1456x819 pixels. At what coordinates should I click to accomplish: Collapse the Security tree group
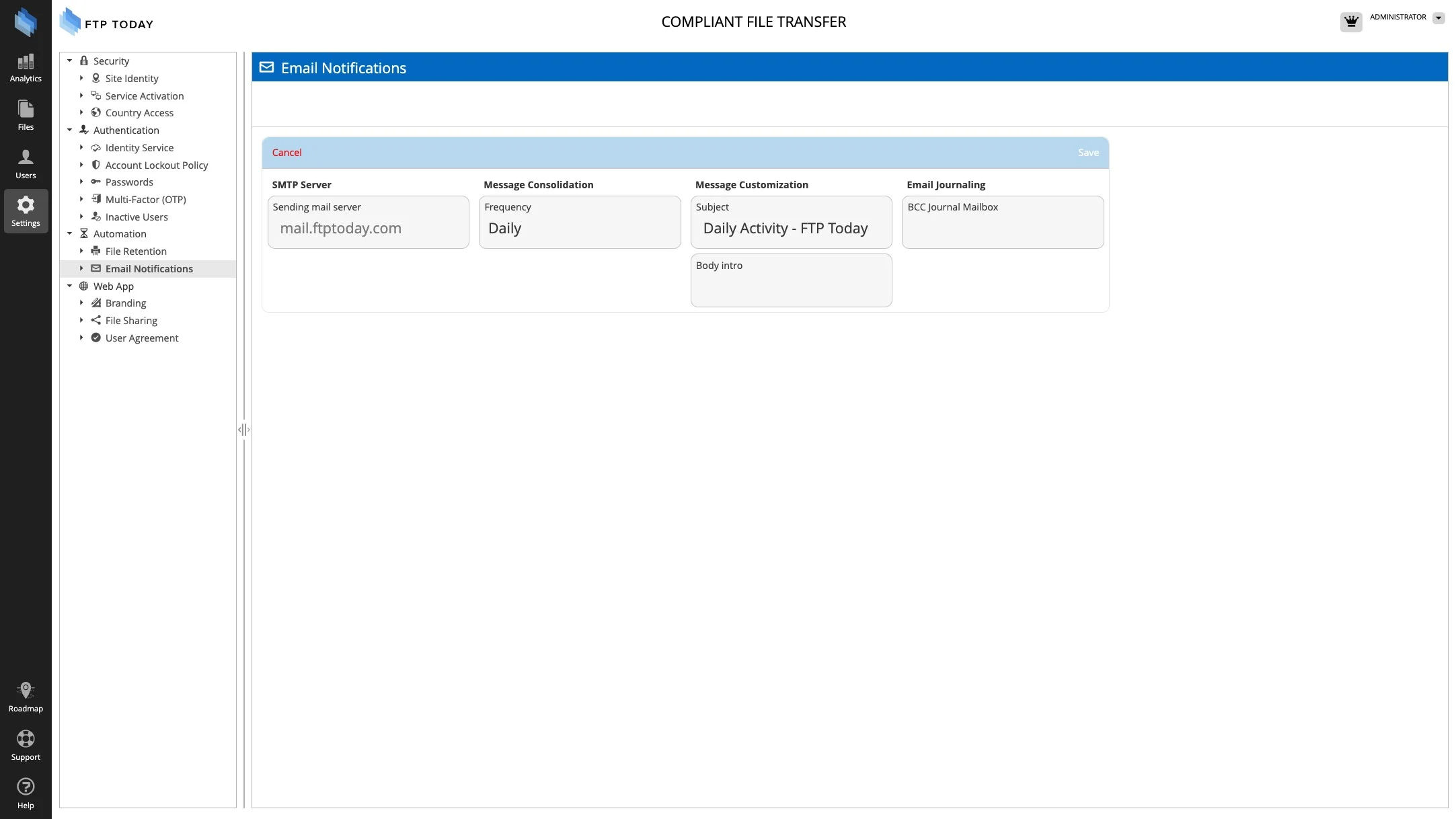[69, 61]
